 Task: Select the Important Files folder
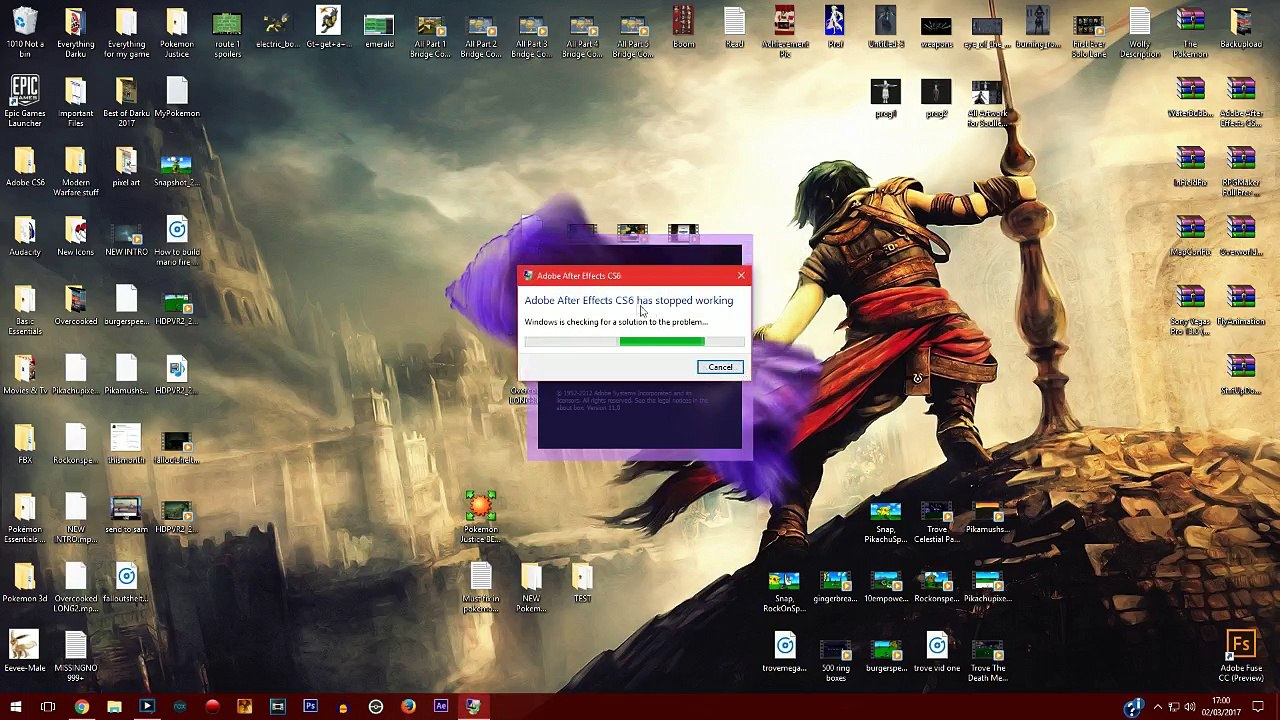pyautogui.click(x=75, y=100)
